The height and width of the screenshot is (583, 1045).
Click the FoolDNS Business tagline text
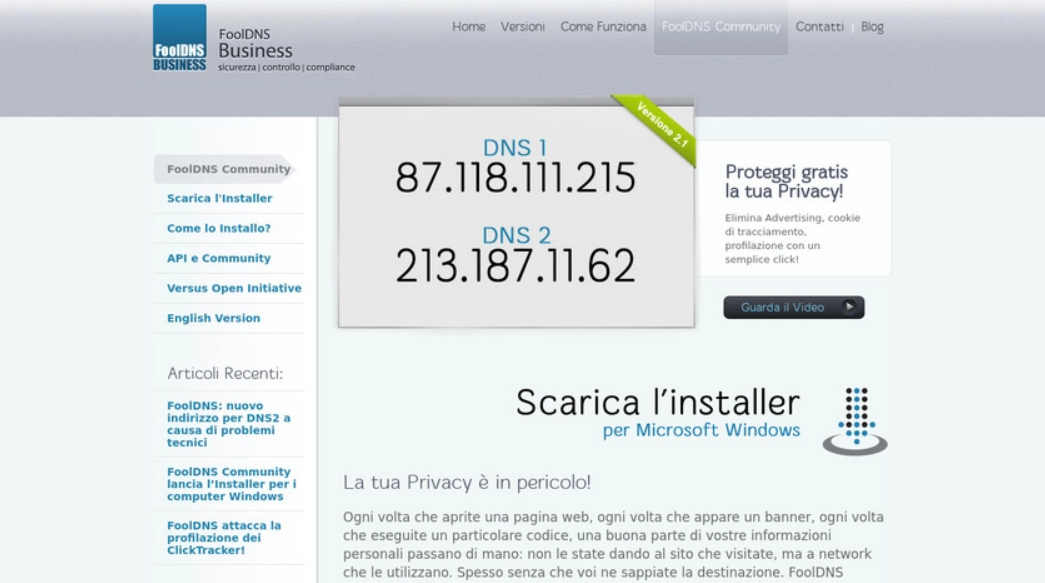point(287,67)
